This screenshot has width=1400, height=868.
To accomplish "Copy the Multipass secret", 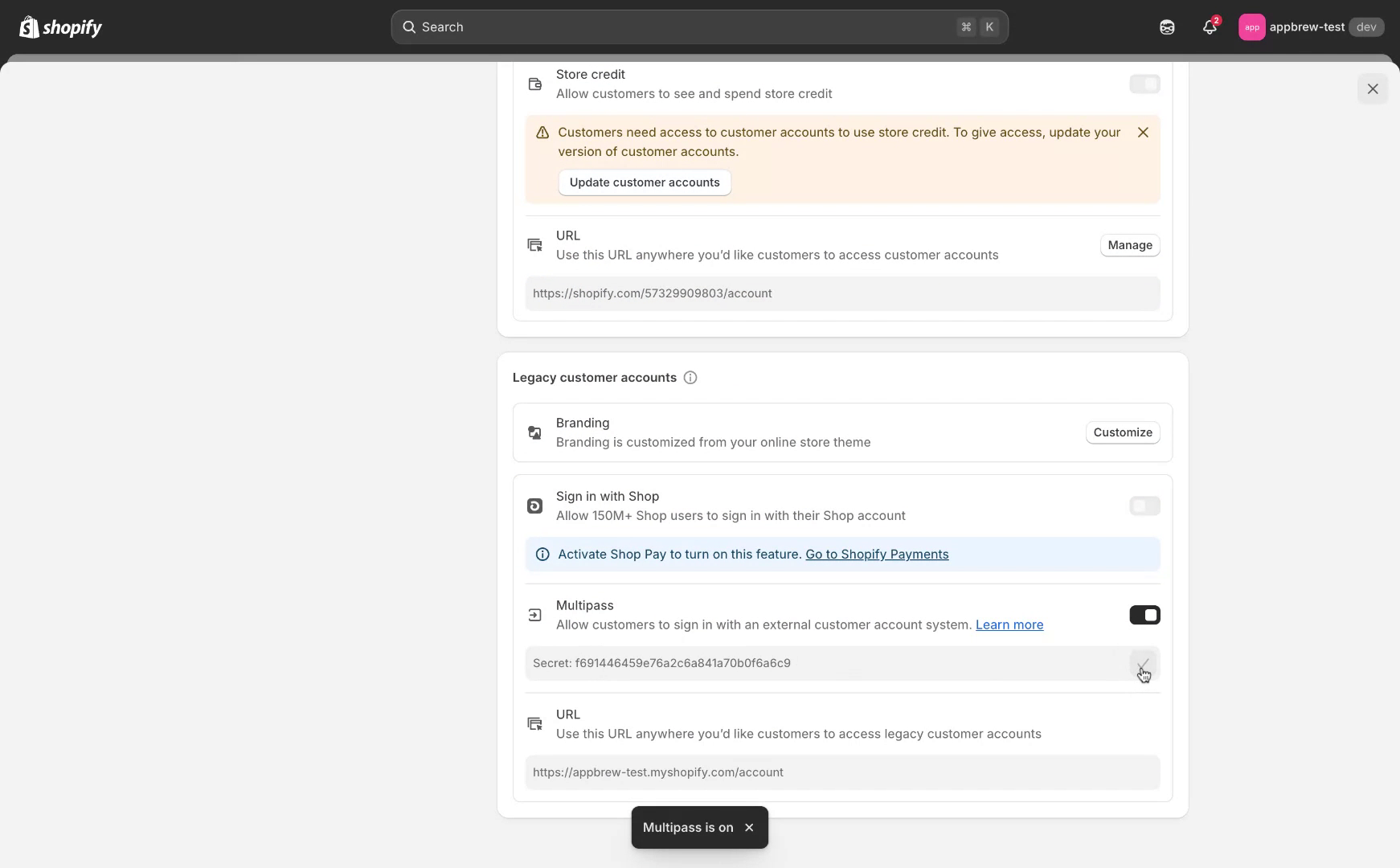I will (1143, 664).
